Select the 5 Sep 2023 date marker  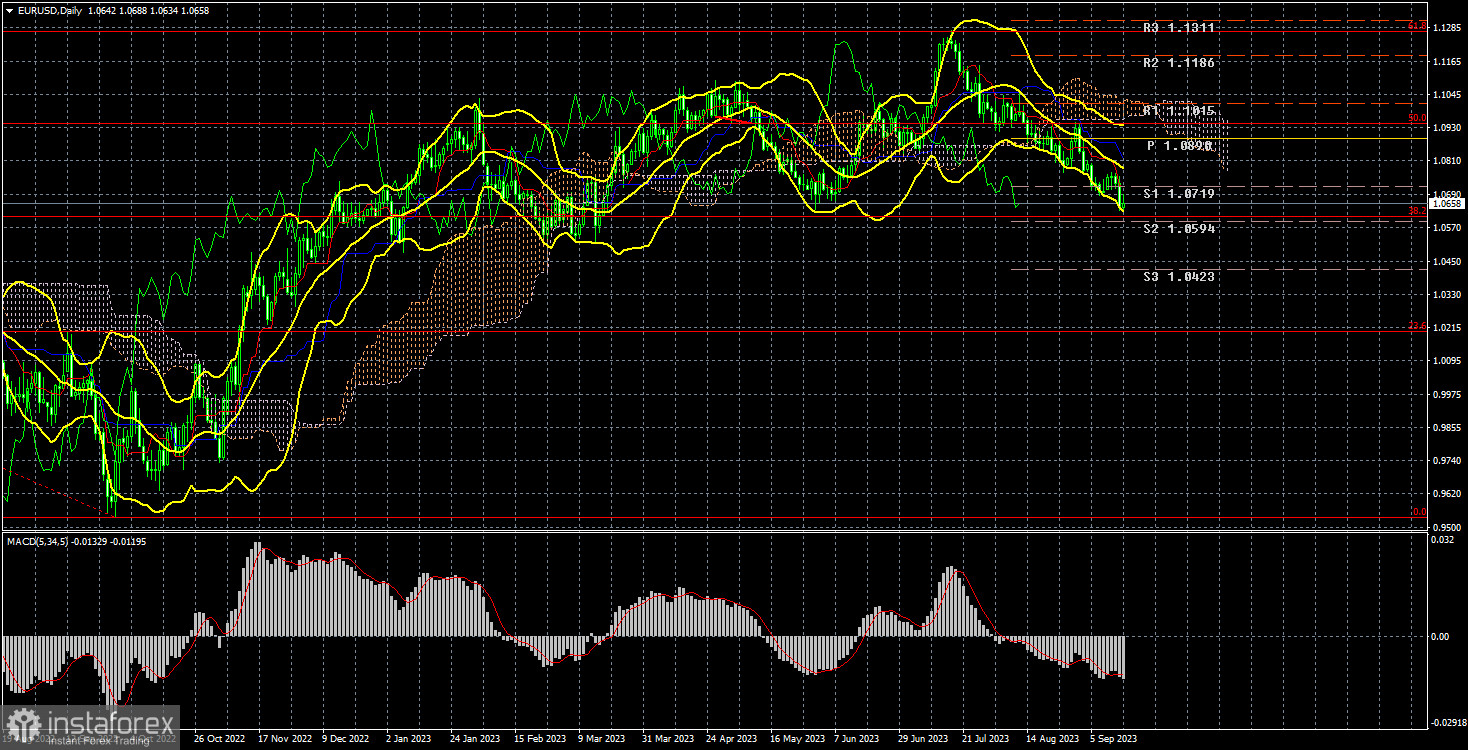pos(1114,739)
